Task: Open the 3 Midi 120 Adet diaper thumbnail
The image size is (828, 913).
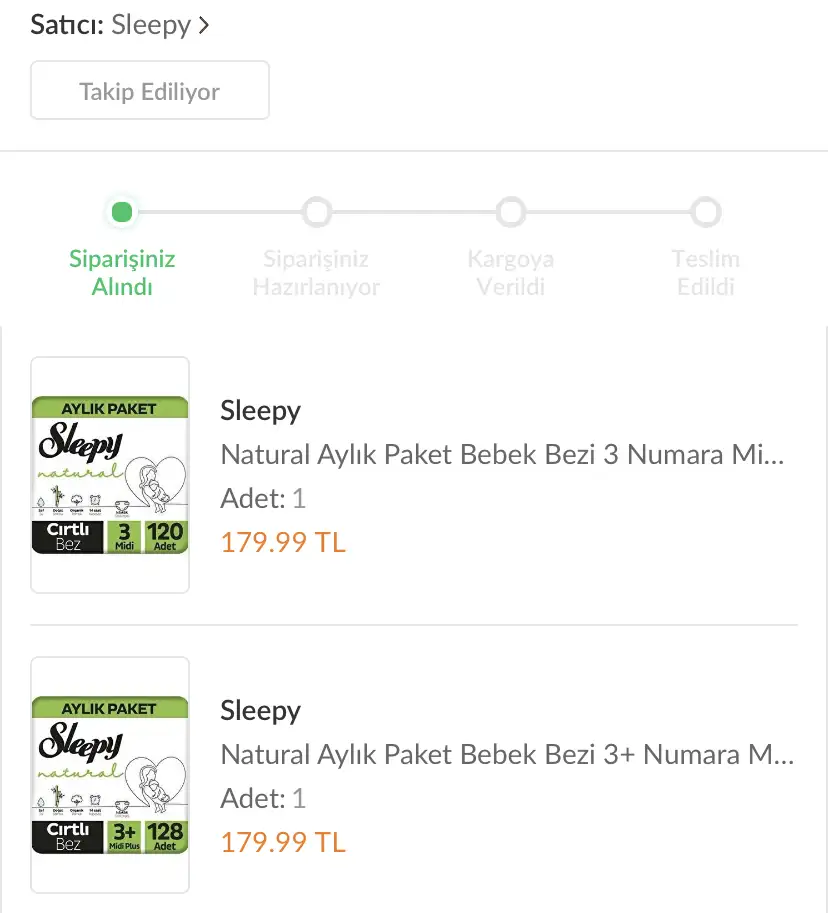Action: coord(110,475)
